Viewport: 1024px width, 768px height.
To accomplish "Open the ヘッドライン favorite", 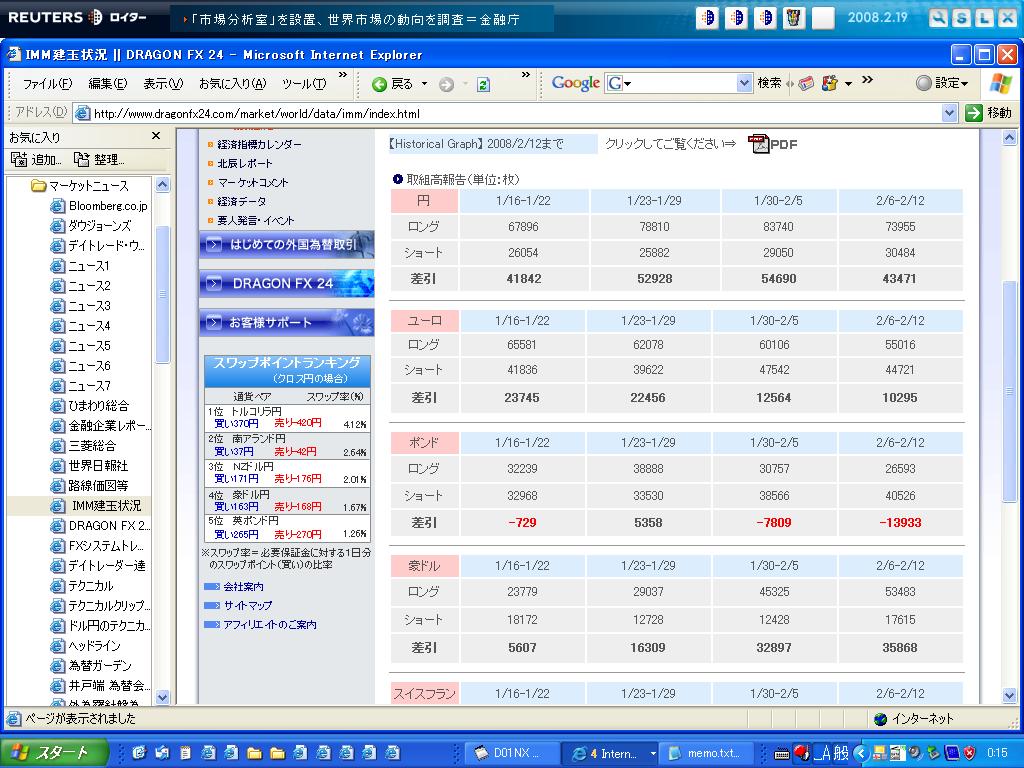I will [x=86, y=646].
